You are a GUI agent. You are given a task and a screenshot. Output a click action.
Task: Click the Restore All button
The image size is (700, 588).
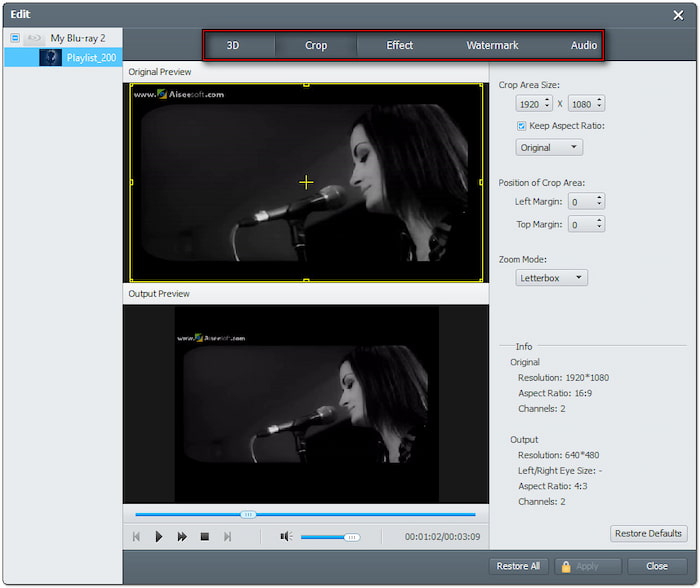click(x=518, y=566)
